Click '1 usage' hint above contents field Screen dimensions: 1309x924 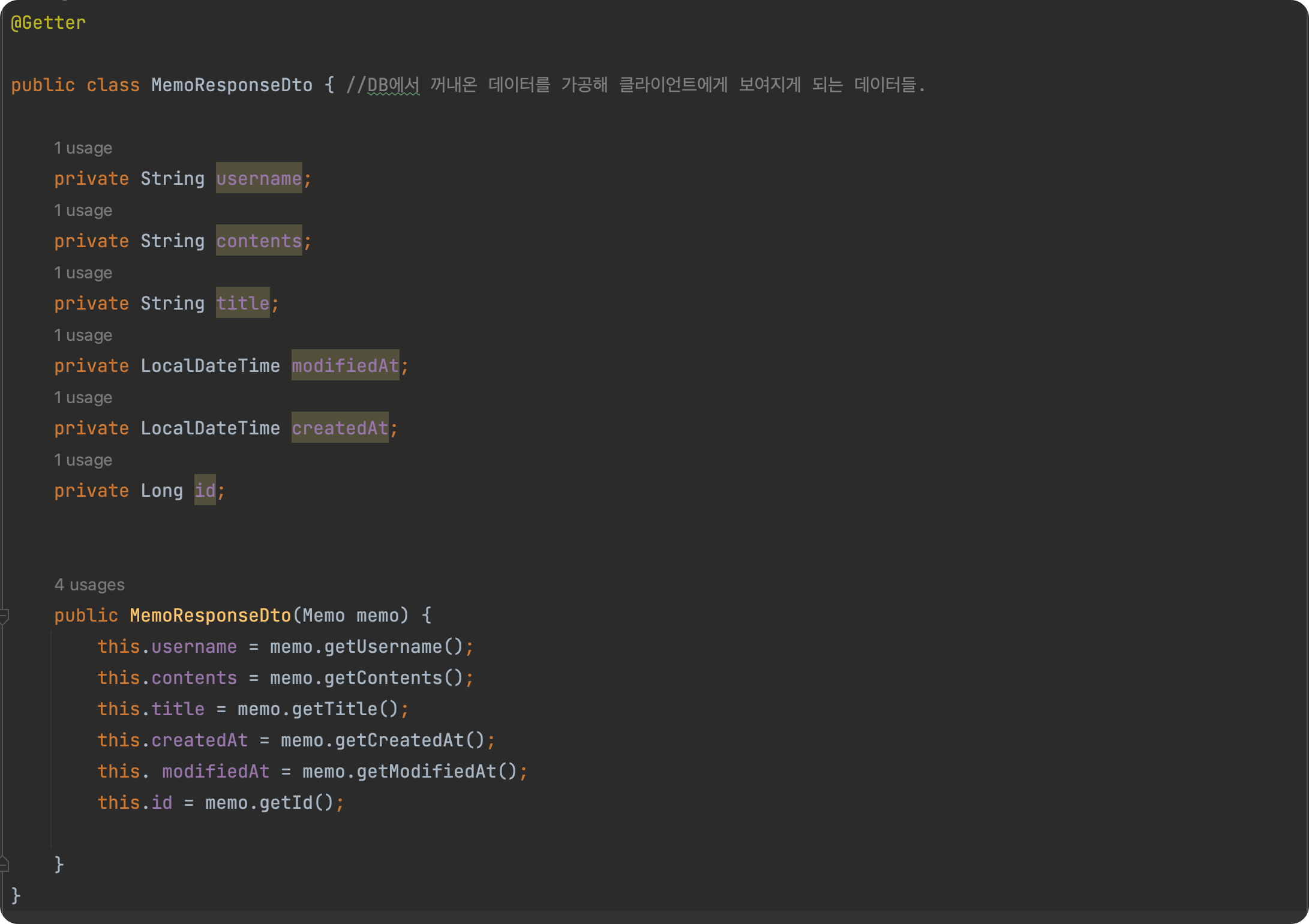(x=83, y=211)
